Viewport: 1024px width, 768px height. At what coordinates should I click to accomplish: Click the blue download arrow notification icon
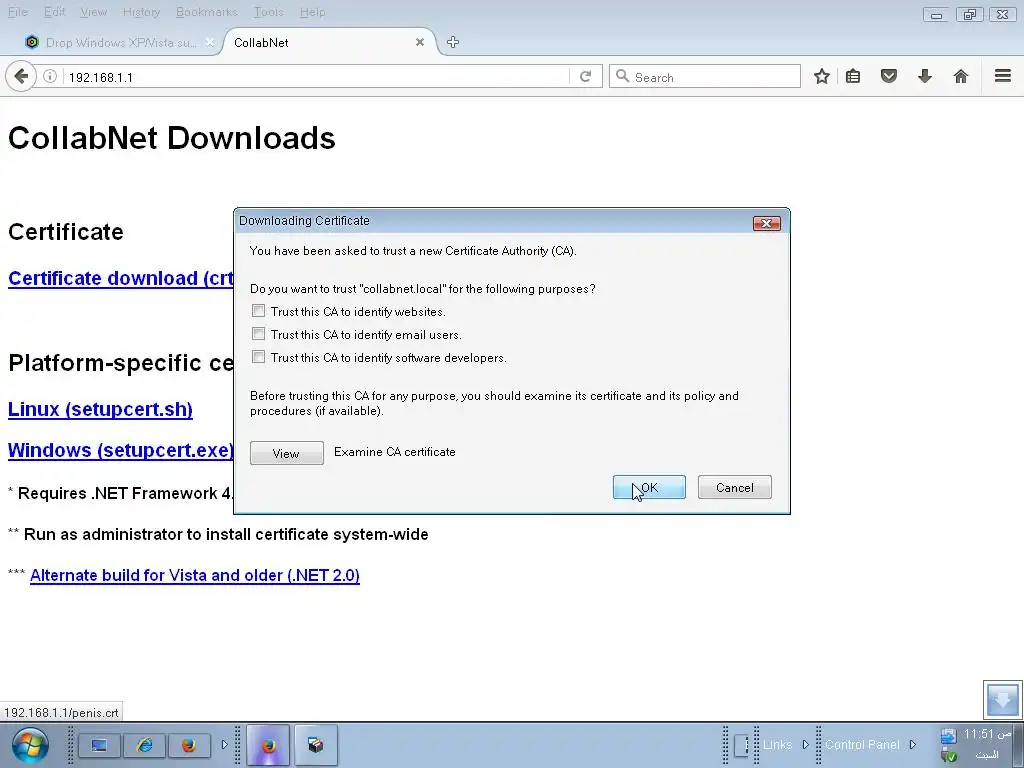tap(1002, 699)
